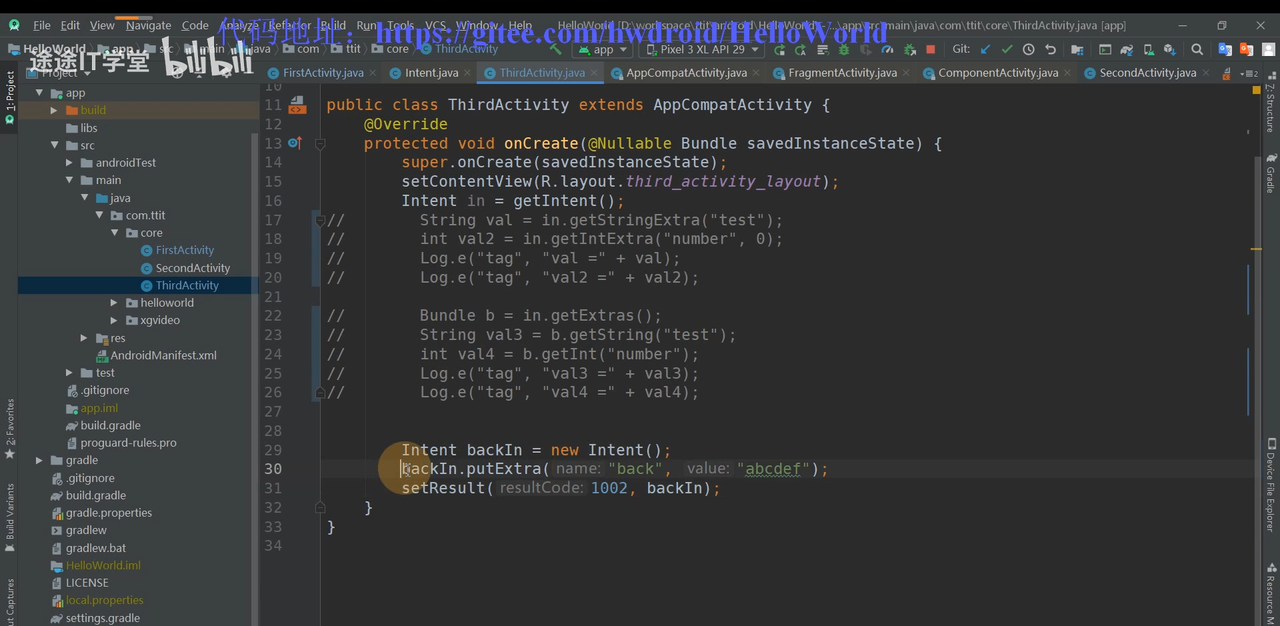Viewport: 1280px width, 626px height.
Task: Expand the androidTest folder arrow
Action: pyautogui.click(x=69, y=163)
